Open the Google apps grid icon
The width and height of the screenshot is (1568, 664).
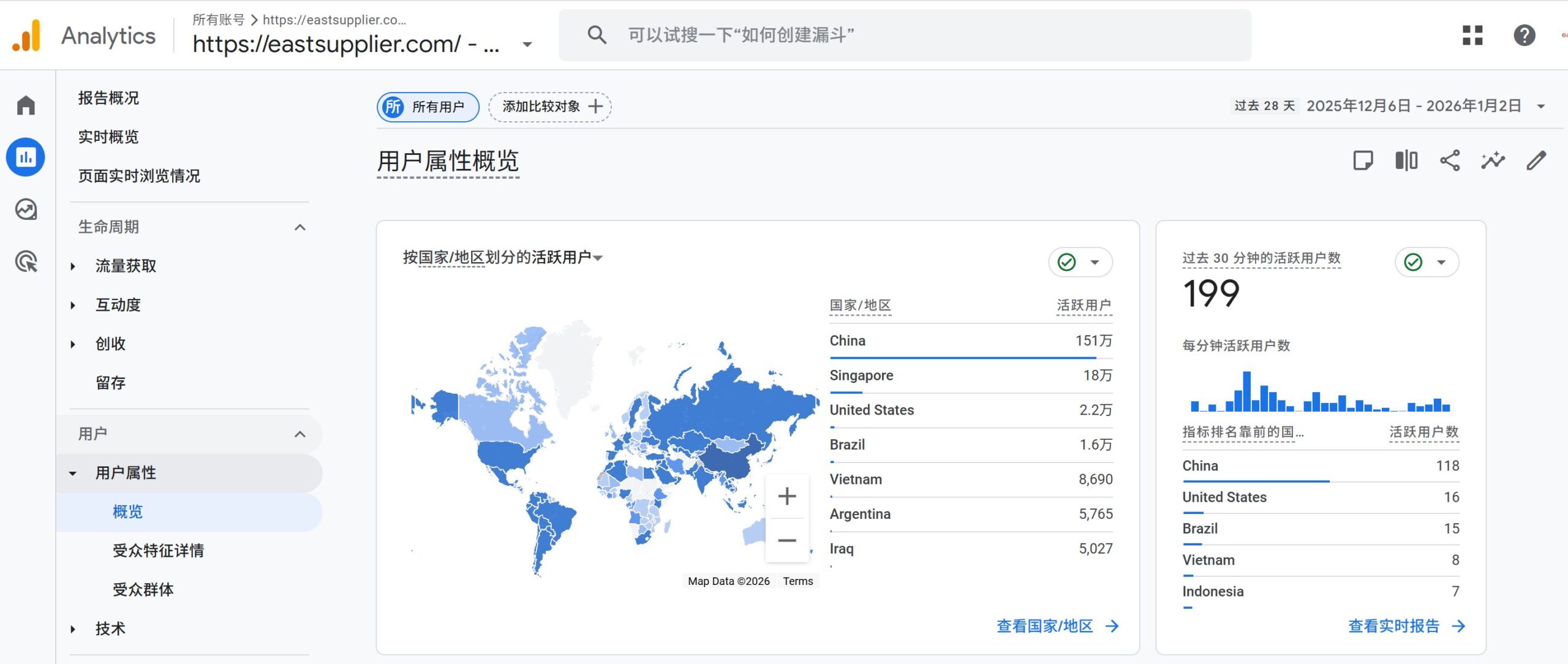tap(1472, 35)
